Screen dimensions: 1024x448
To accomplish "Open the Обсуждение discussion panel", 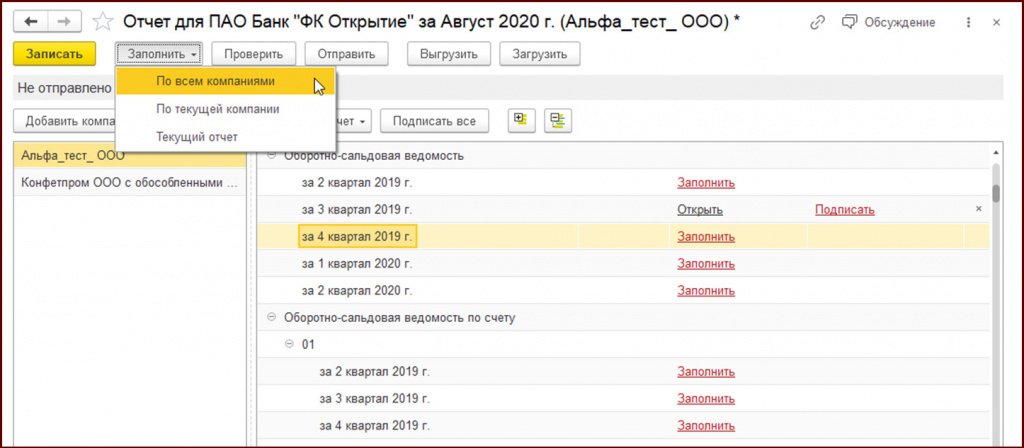I will (889, 22).
